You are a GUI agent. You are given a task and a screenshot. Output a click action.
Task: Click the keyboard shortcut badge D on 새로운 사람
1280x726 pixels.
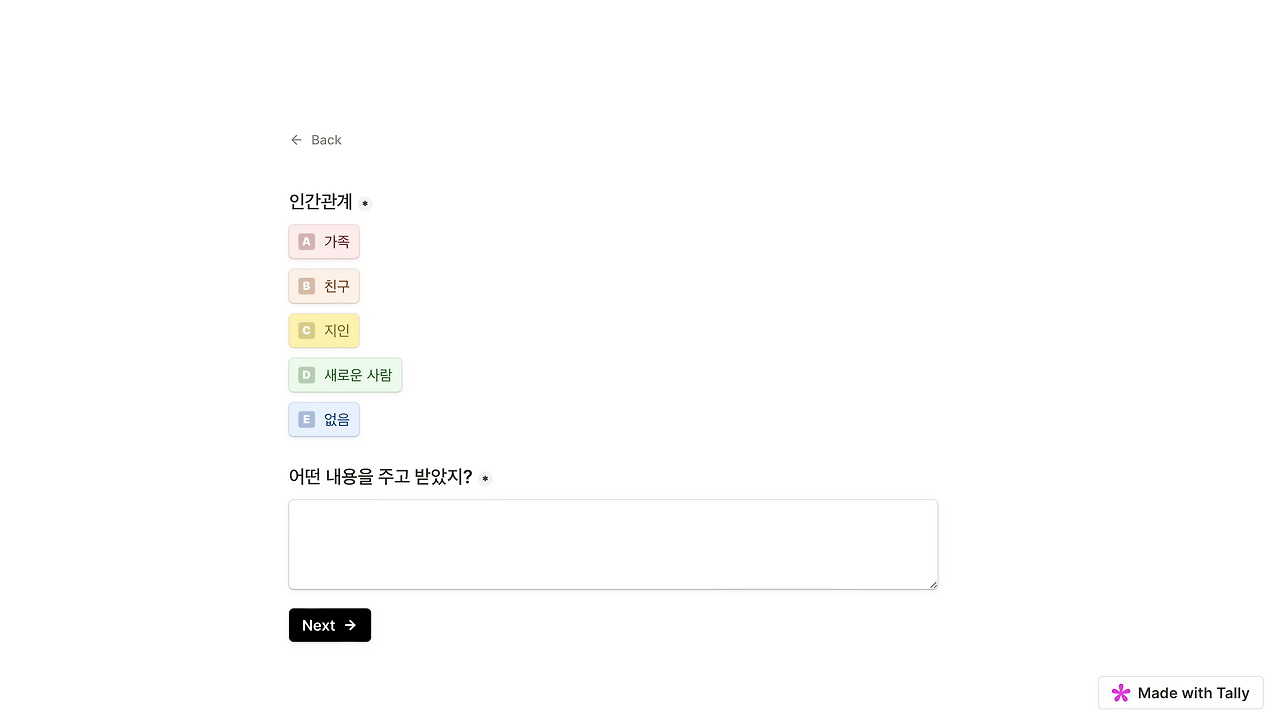(x=306, y=375)
